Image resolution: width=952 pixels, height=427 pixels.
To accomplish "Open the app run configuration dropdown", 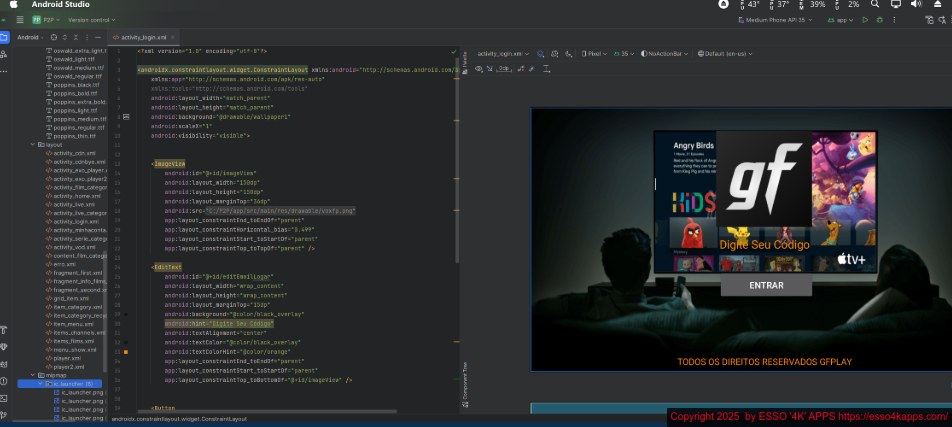I will (x=840, y=20).
